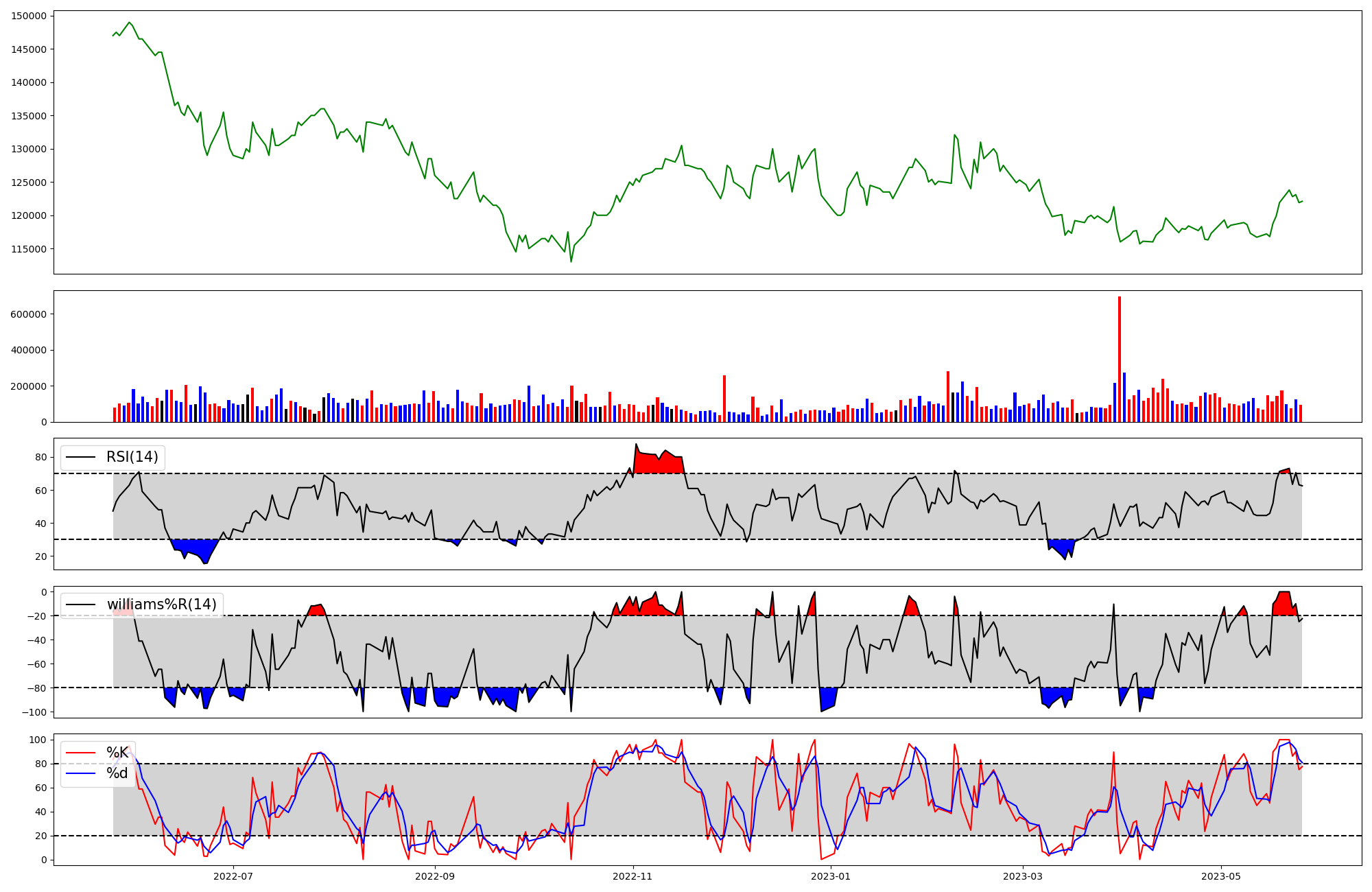This screenshot has width=1372, height=892.
Task: Click the 150000 price axis label
Action: click(x=29, y=16)
